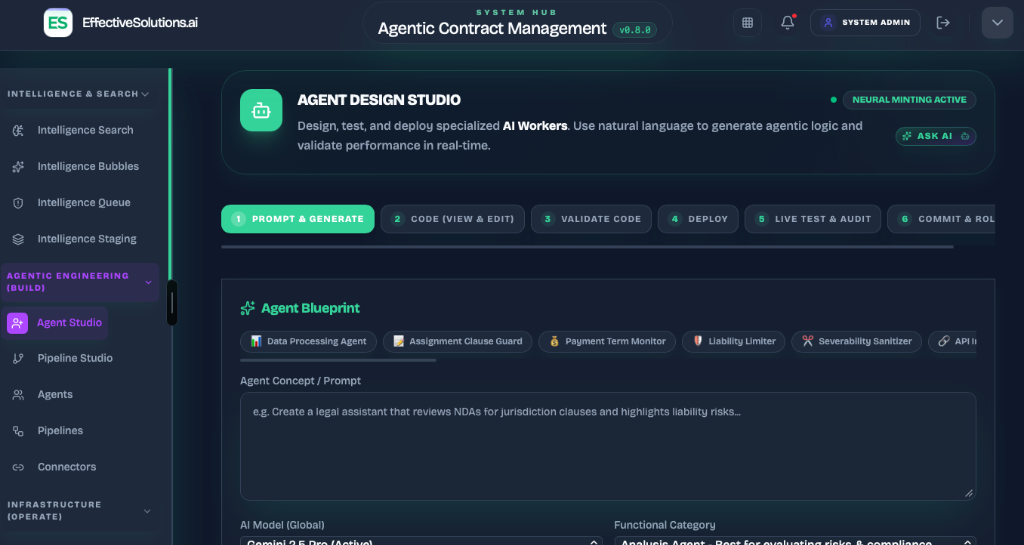Open the System Admin user menu

865,23
